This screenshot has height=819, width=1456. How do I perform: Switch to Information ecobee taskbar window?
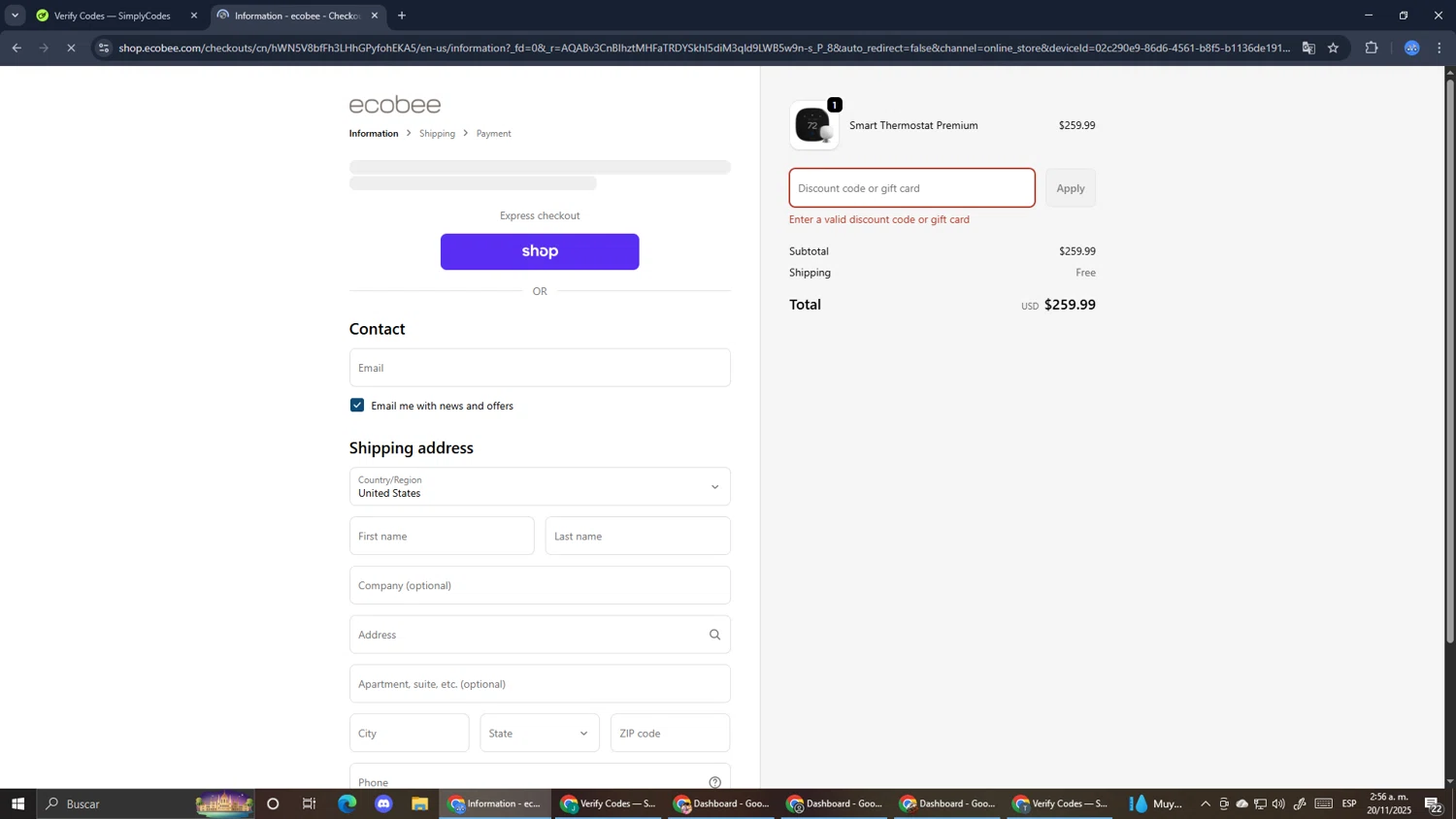click(495, 803)
